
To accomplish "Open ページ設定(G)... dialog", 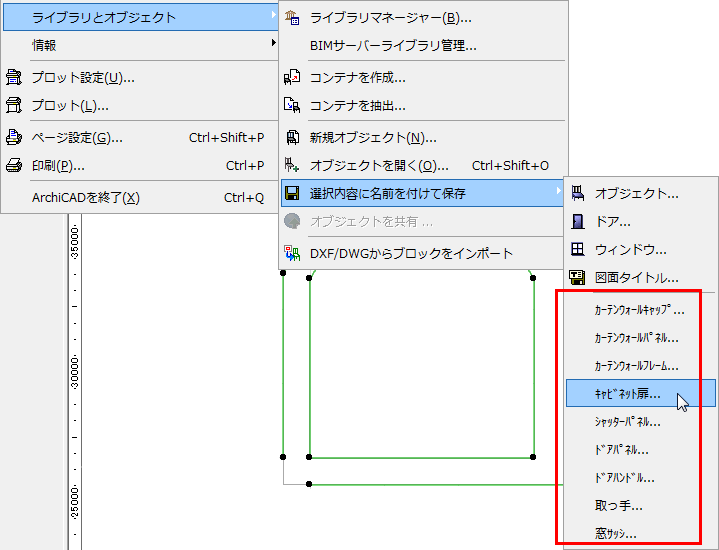I will click(x=141, y=138).
